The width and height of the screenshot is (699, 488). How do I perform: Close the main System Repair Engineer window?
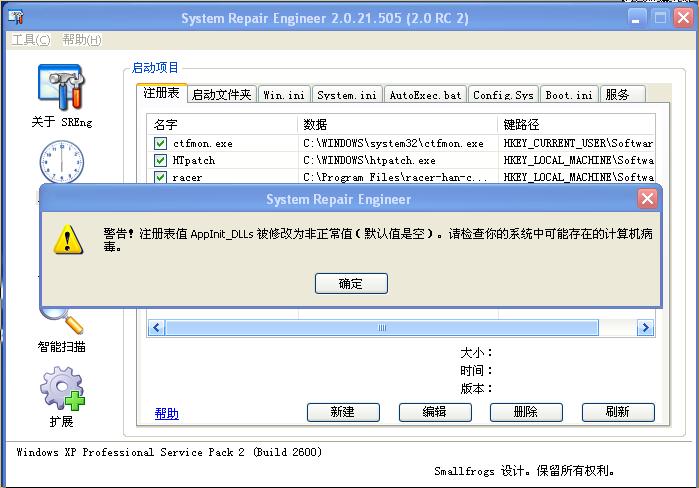point(683,18)
